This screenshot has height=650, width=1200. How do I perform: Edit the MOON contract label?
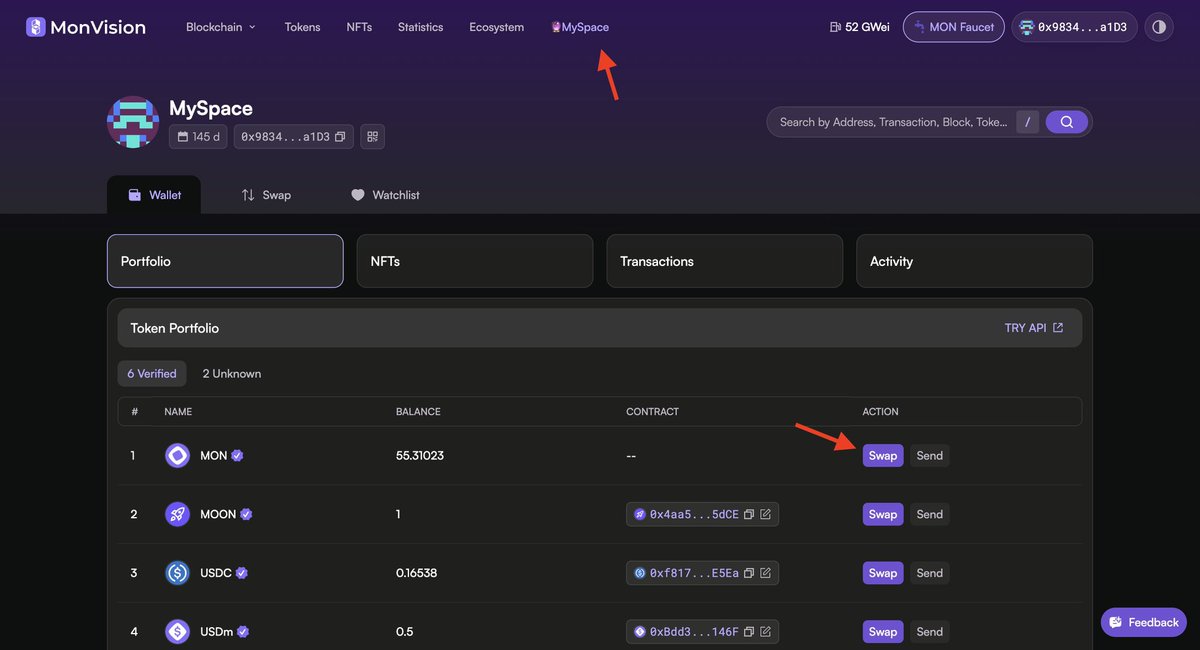point(765,514)
